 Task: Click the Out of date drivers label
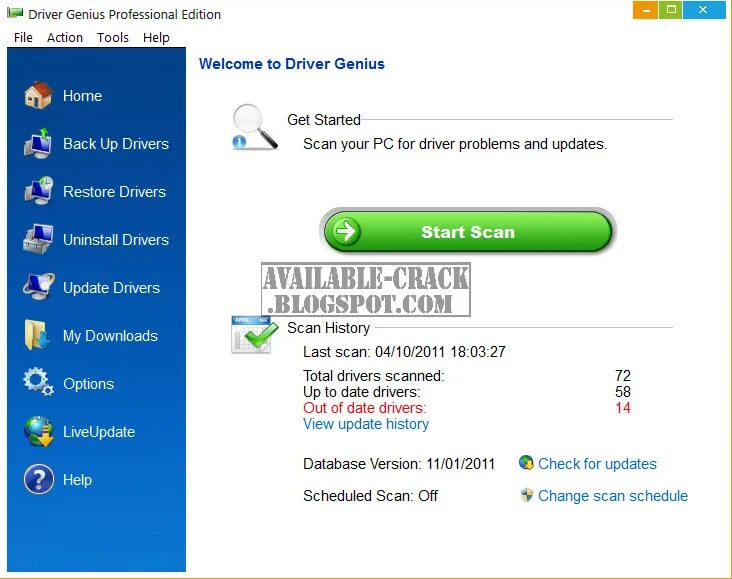364,408
